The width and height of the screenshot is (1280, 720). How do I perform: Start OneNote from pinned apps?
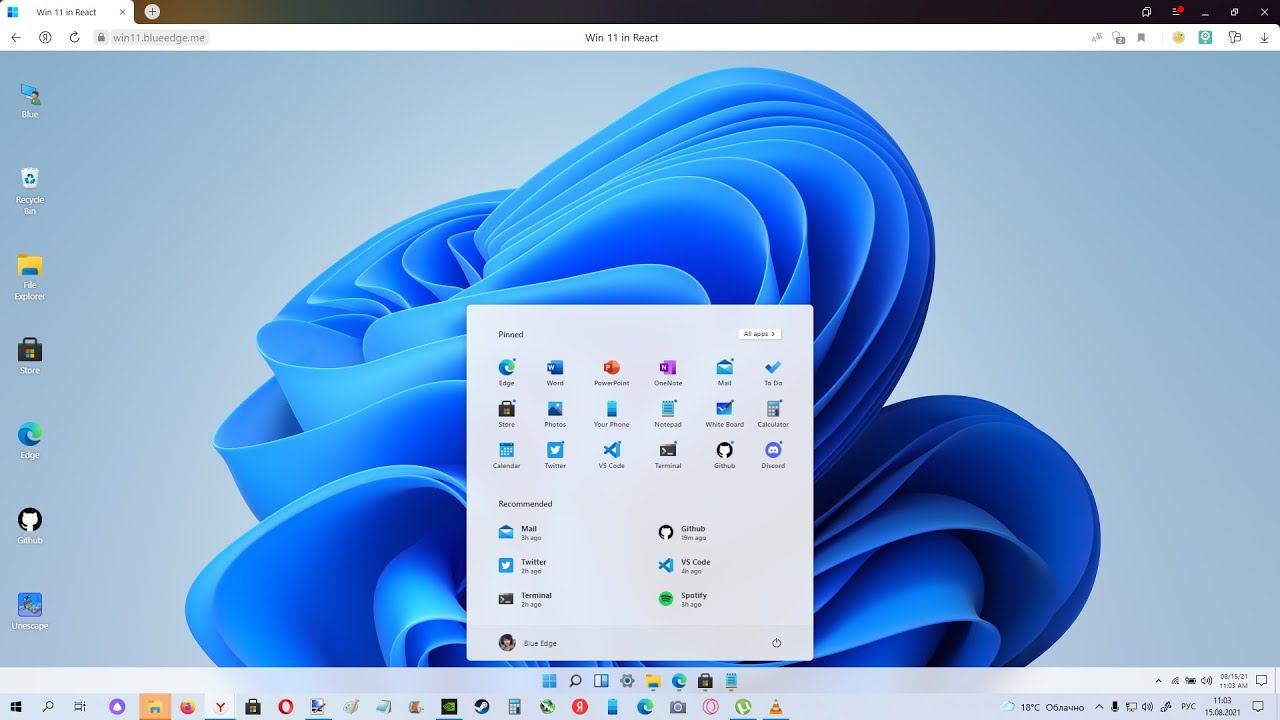click(668, 372)
